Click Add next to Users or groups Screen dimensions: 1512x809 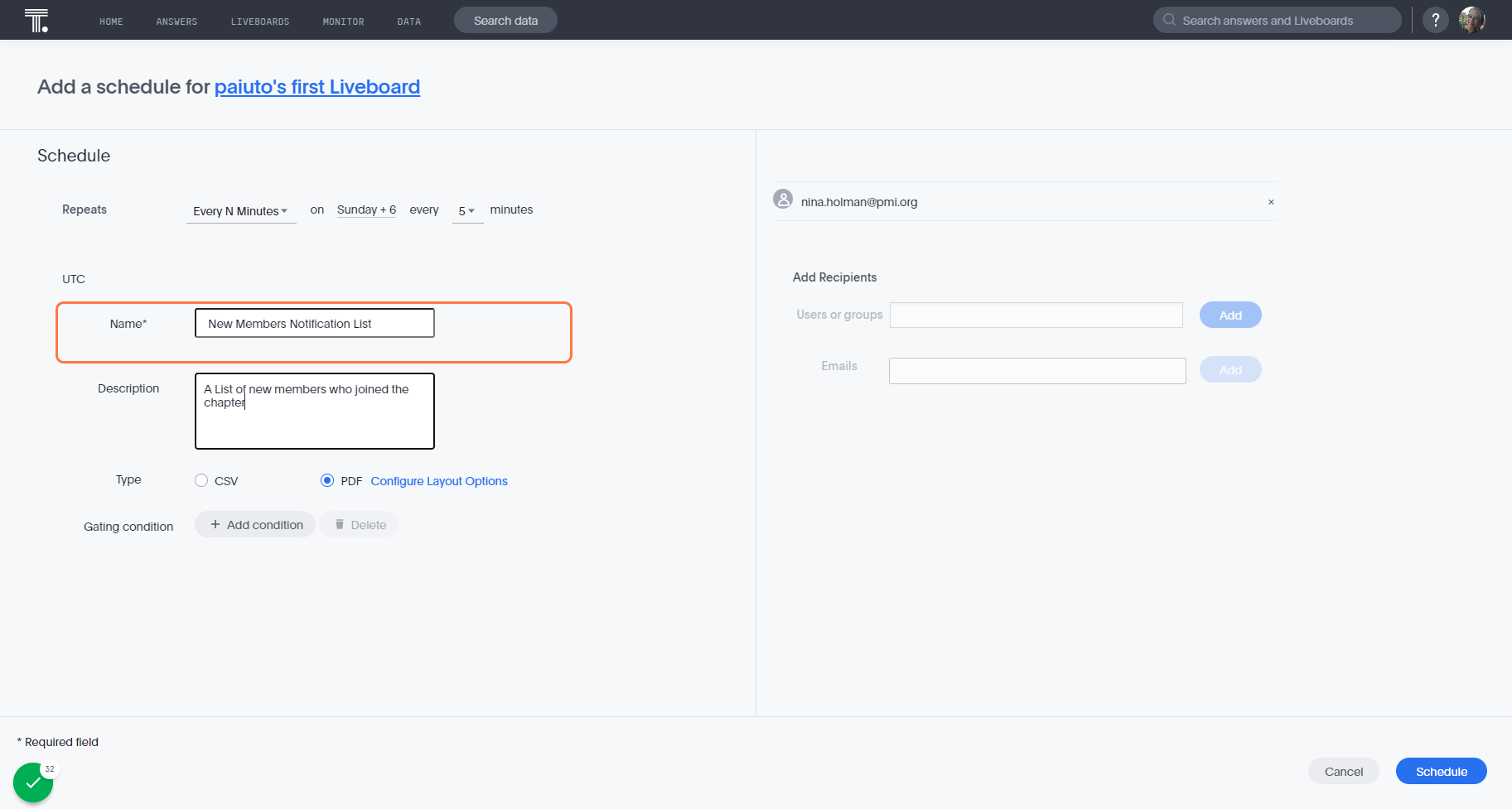tap(1230, 315)
